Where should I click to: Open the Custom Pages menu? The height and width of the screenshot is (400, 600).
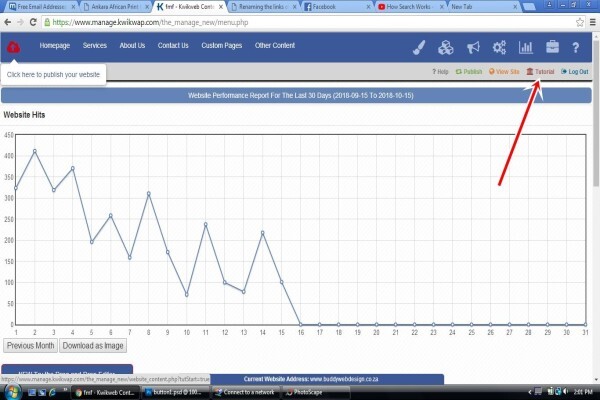pyautogui.click(x=222, y=46)
